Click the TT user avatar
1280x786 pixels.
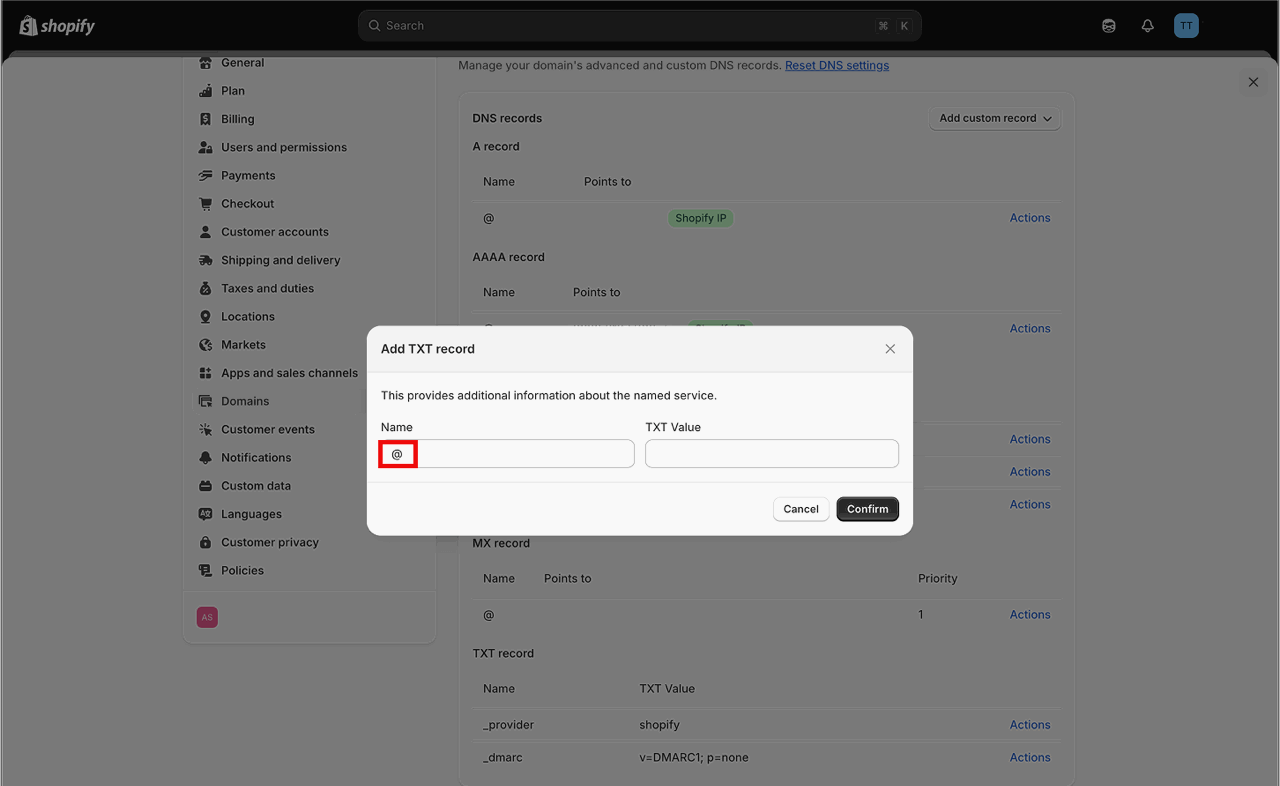(1186, 26)
